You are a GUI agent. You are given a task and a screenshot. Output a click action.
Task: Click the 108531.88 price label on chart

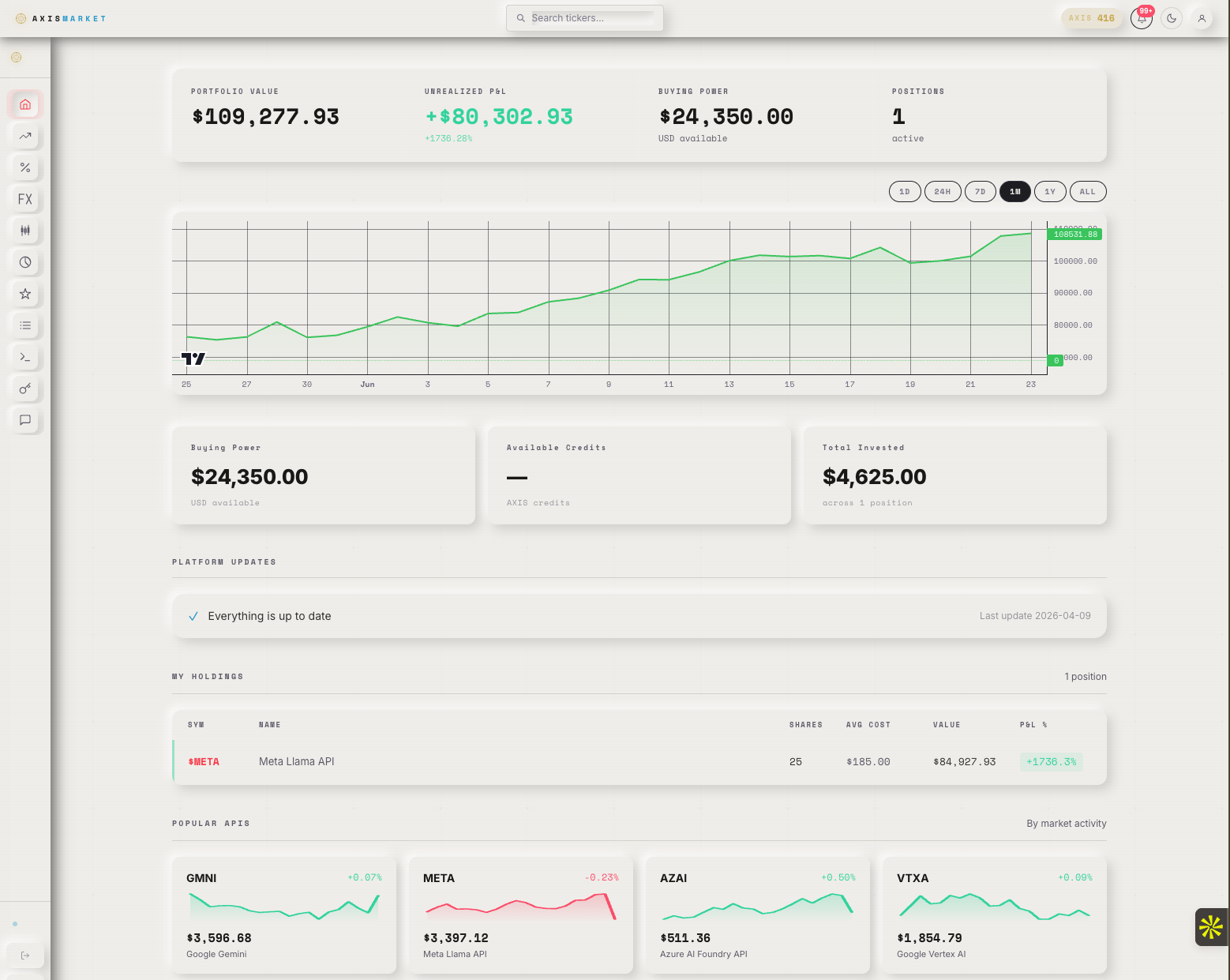tap(1074, 235)
